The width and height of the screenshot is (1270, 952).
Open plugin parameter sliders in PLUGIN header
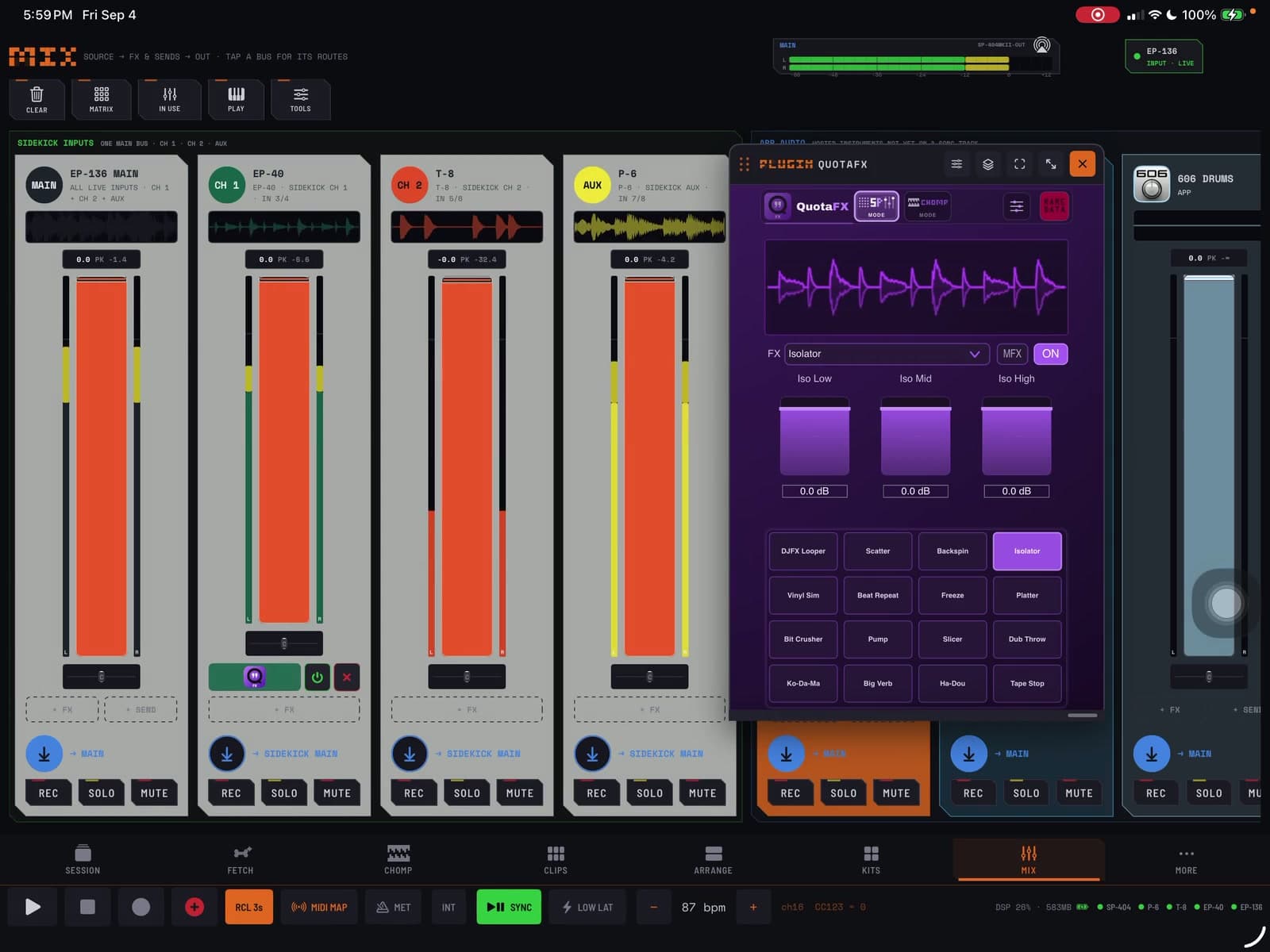click(956, 164)
